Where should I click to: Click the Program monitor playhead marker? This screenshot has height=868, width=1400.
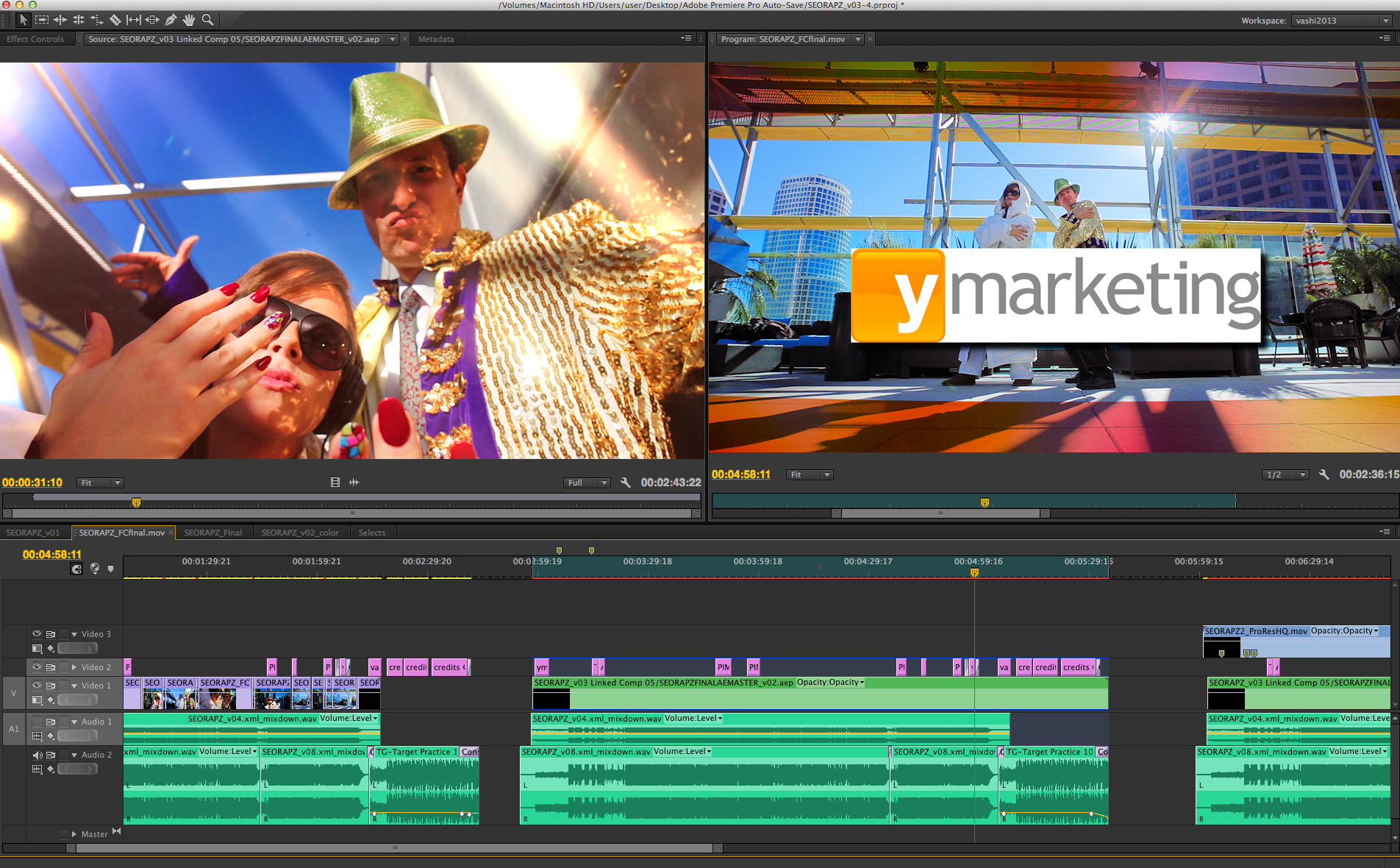pos(985,502)
